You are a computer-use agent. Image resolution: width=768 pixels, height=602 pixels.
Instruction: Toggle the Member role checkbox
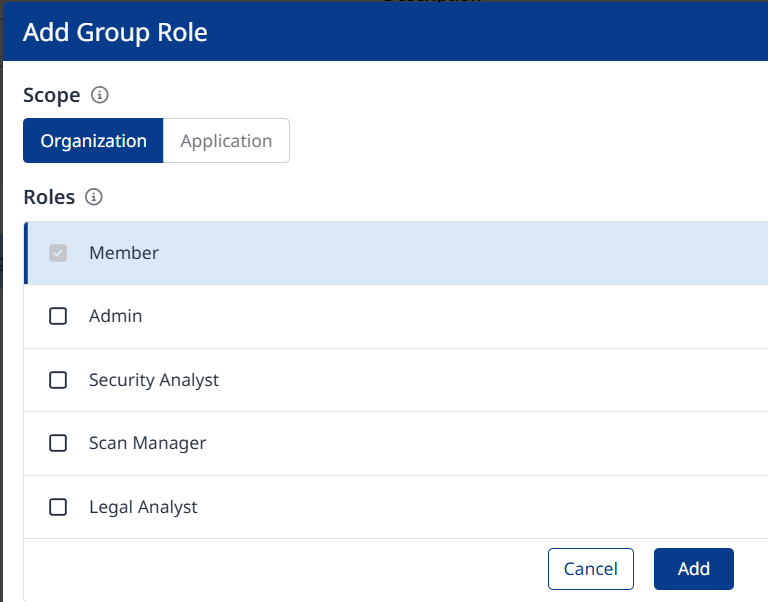(58, 253)
